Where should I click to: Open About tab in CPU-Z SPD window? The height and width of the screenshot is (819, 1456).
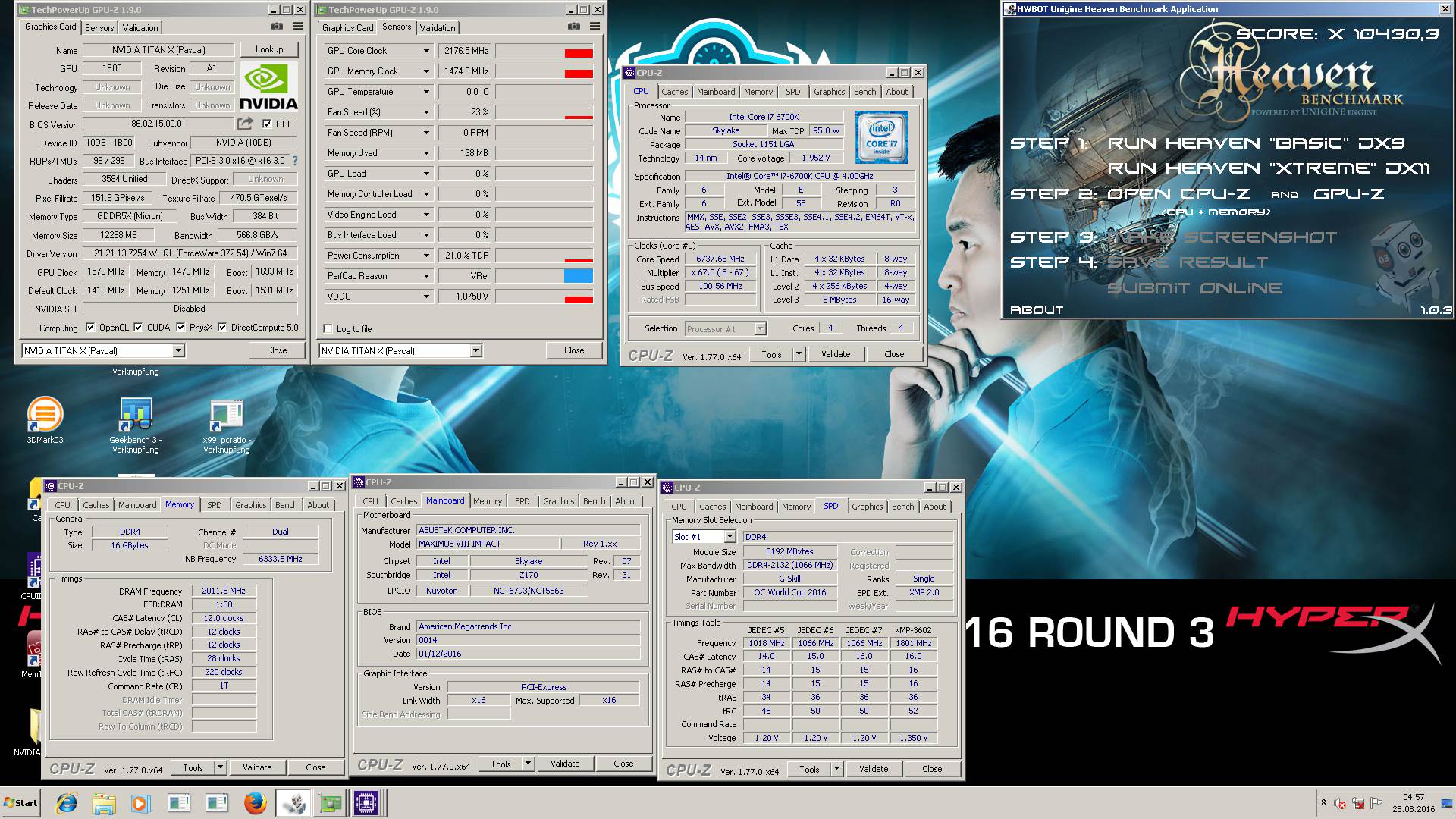[934, 507]
